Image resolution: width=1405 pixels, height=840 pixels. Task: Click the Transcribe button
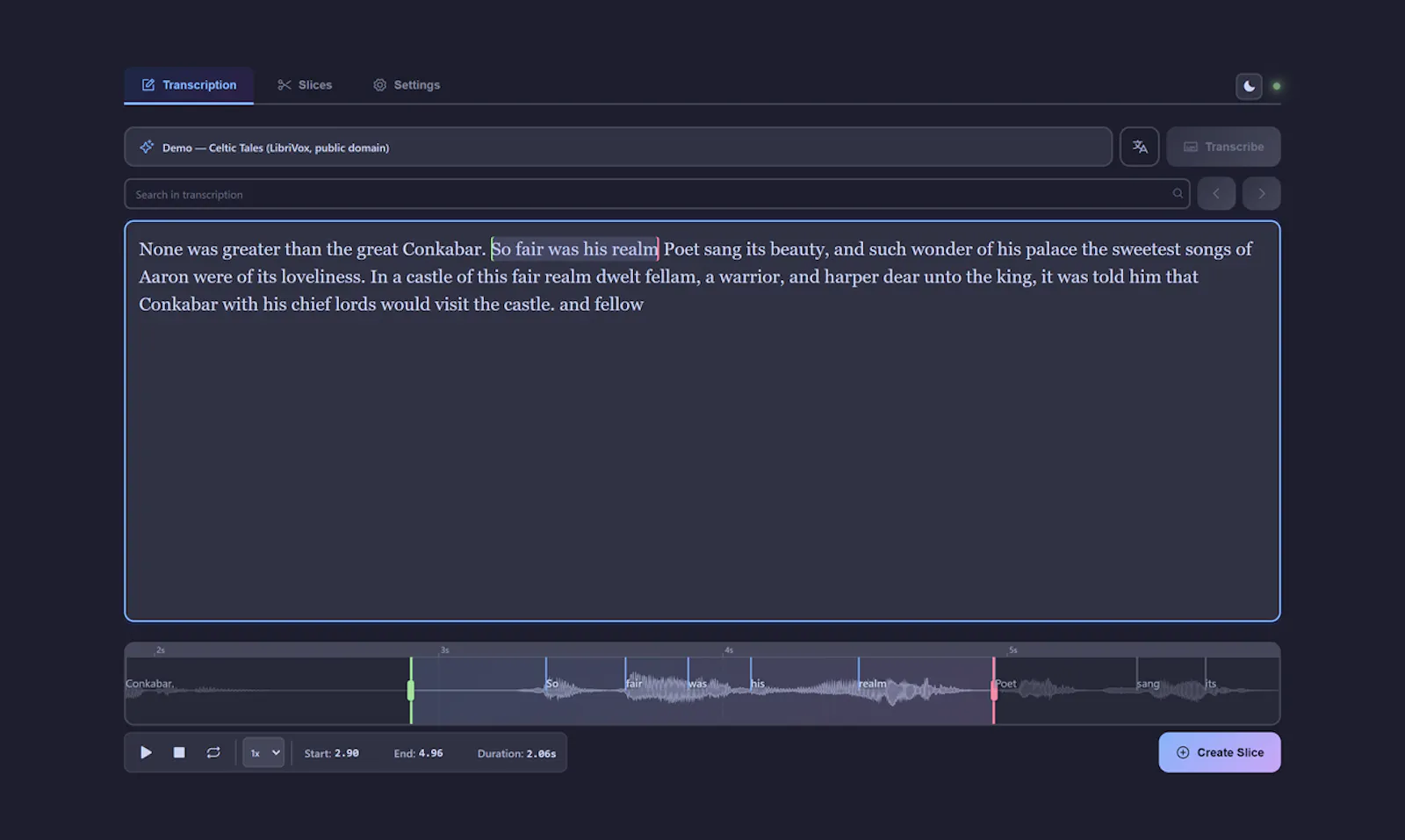point(1223,147)
